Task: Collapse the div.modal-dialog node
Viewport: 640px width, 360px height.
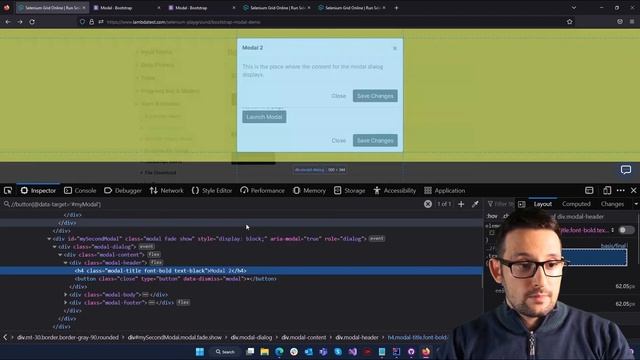Action: coord(54,247)
